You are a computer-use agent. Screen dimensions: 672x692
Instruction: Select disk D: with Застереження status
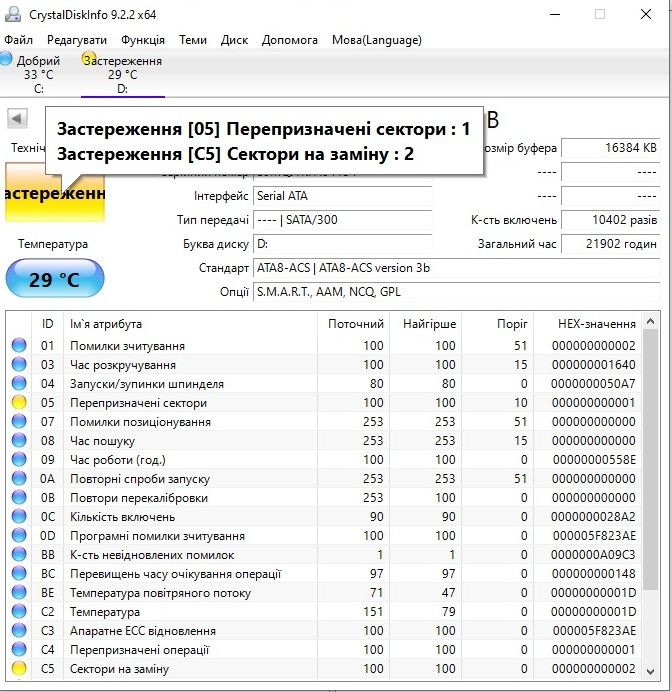pyautogui.click(x=123, y=74)
